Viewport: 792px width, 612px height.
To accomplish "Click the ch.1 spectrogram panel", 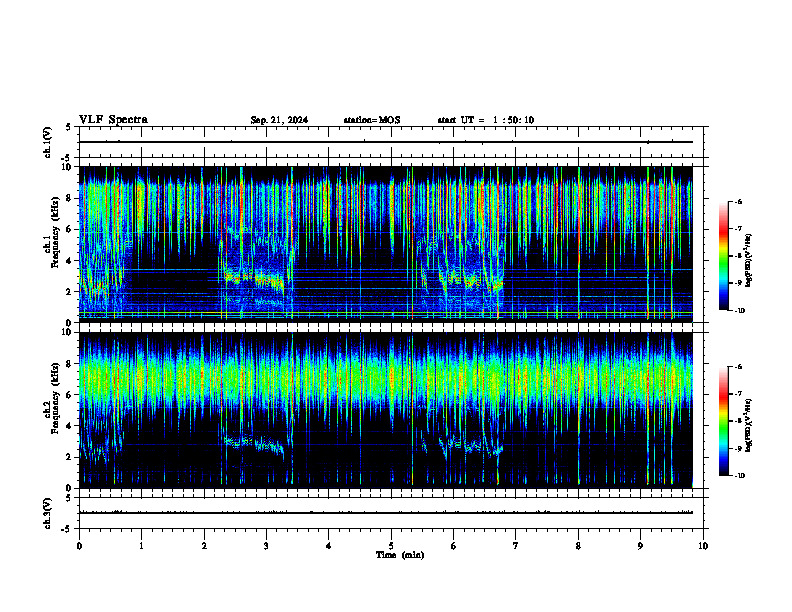I will [x=385, y=244].
